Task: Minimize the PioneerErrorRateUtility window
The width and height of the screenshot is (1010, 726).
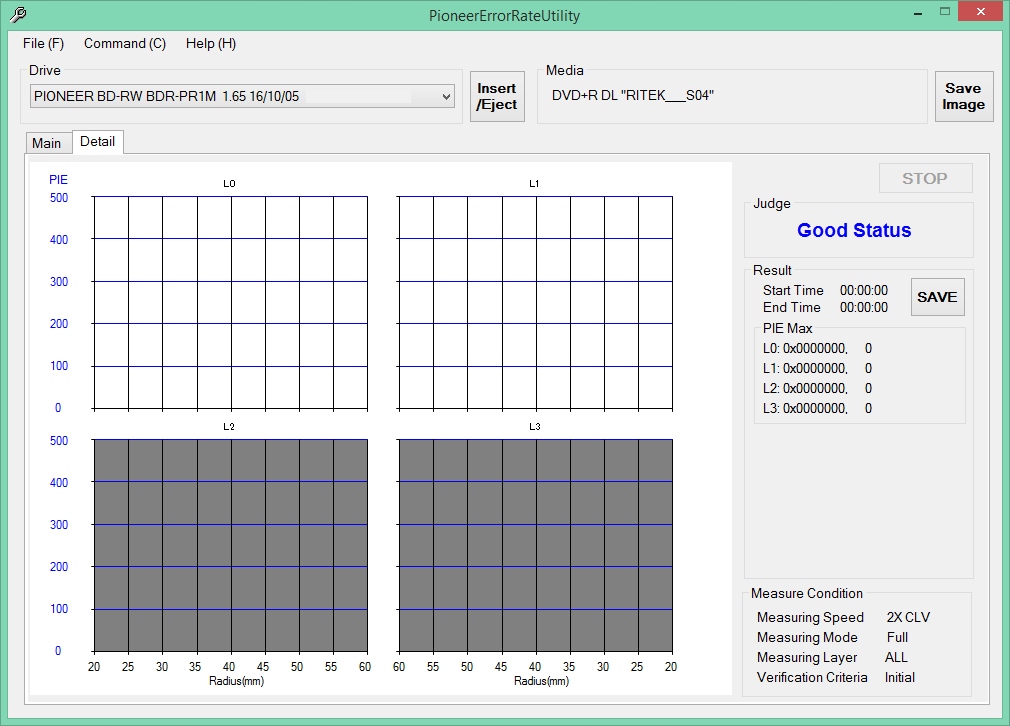Action: point(917,13)
